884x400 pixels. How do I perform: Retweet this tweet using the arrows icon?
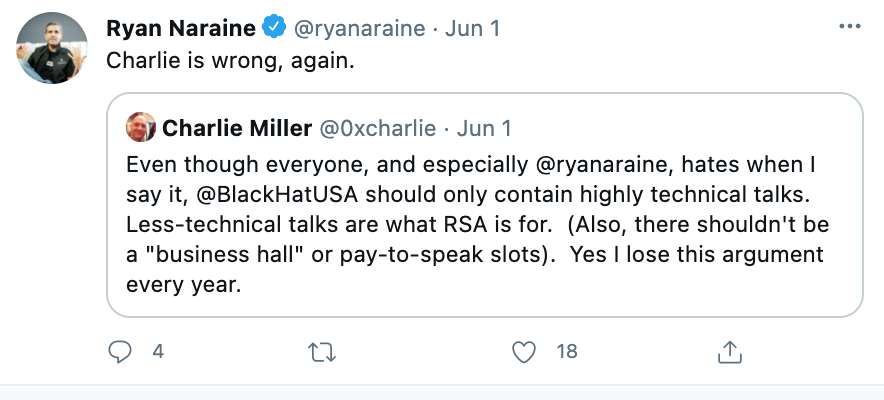click(x=322, y=351)
